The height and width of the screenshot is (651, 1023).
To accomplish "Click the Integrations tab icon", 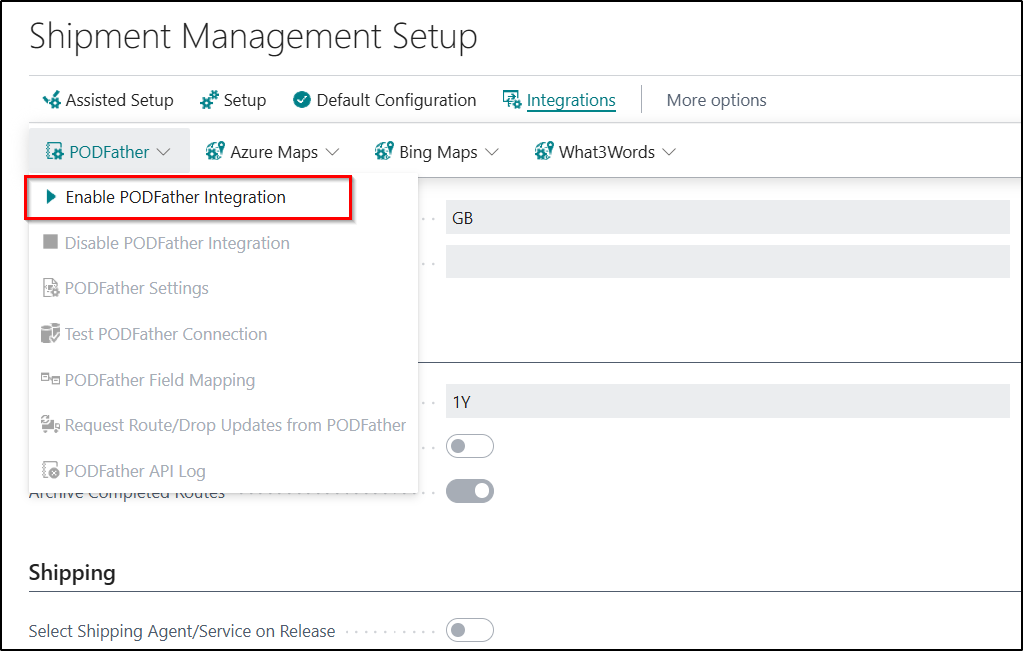I will pyautogui.click(x=512, y=100).
